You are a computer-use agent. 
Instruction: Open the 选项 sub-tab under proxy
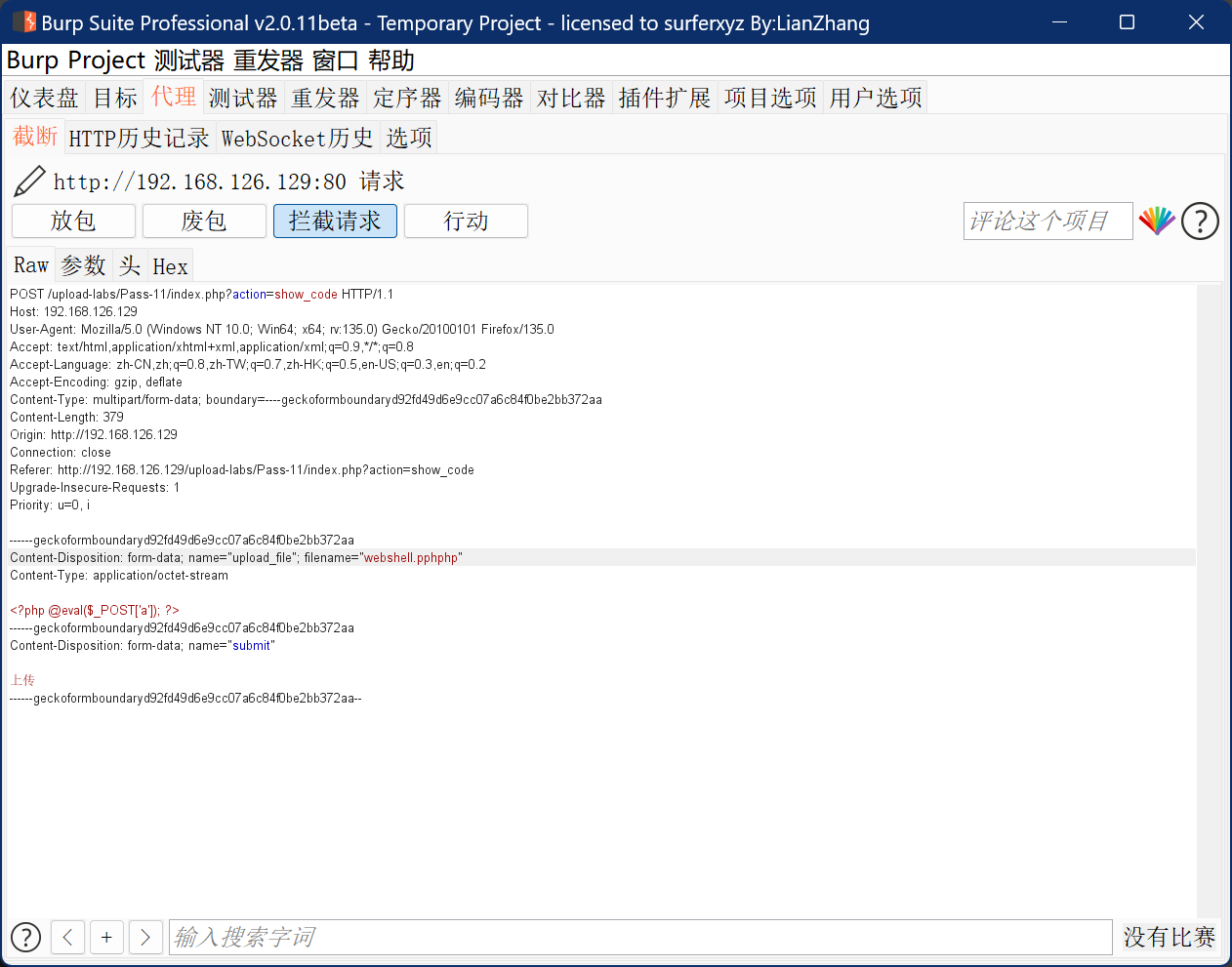(x=409, y=139)
